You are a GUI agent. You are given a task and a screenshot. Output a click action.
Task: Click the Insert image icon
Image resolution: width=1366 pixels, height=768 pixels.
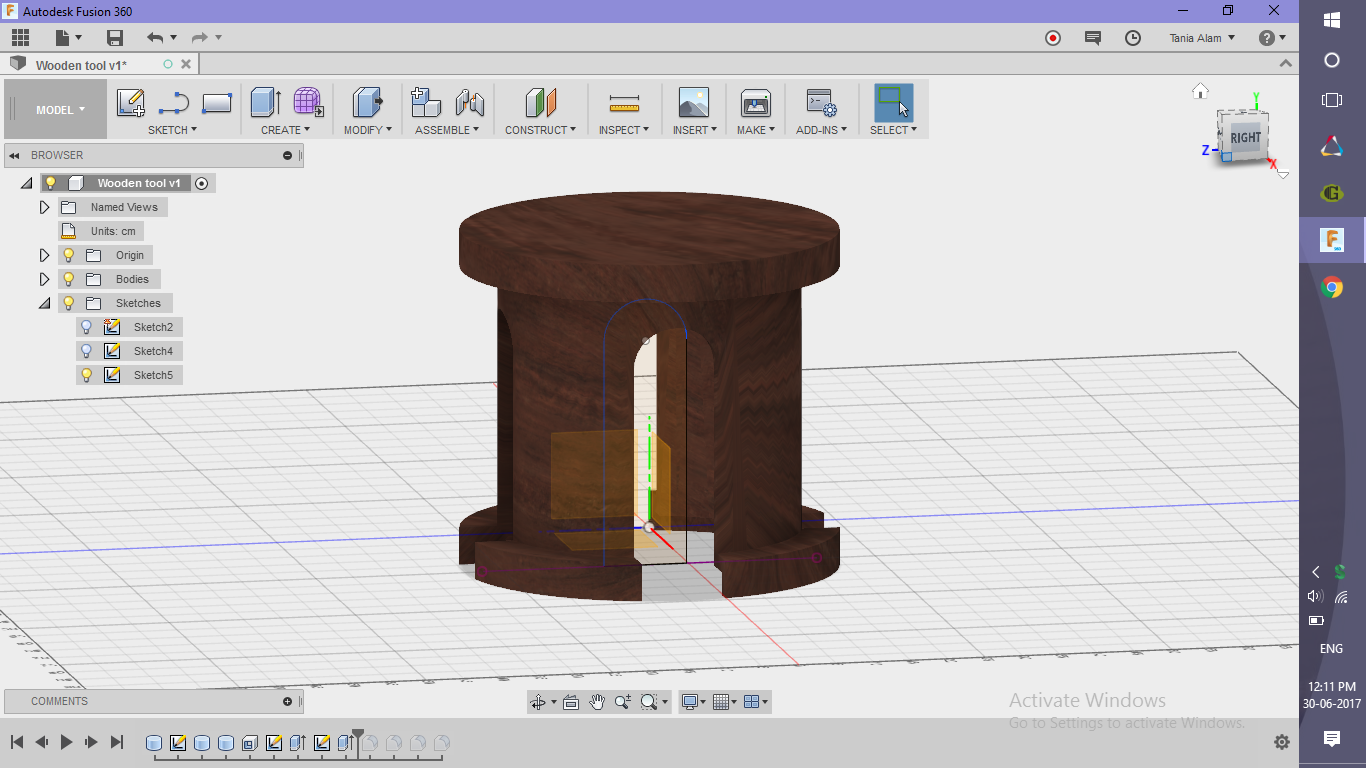tap(693, 102)
